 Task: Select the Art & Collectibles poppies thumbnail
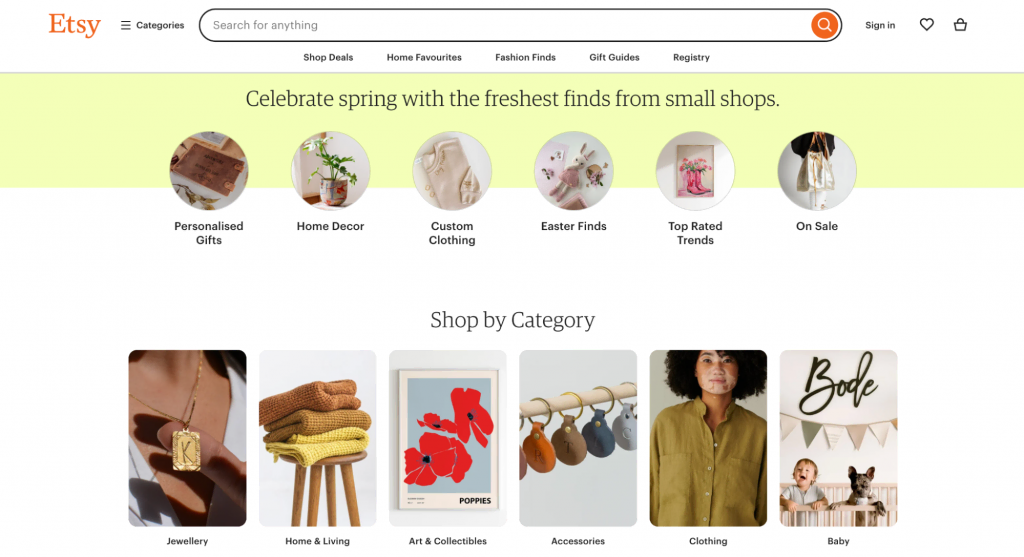[x=448, y=438]
